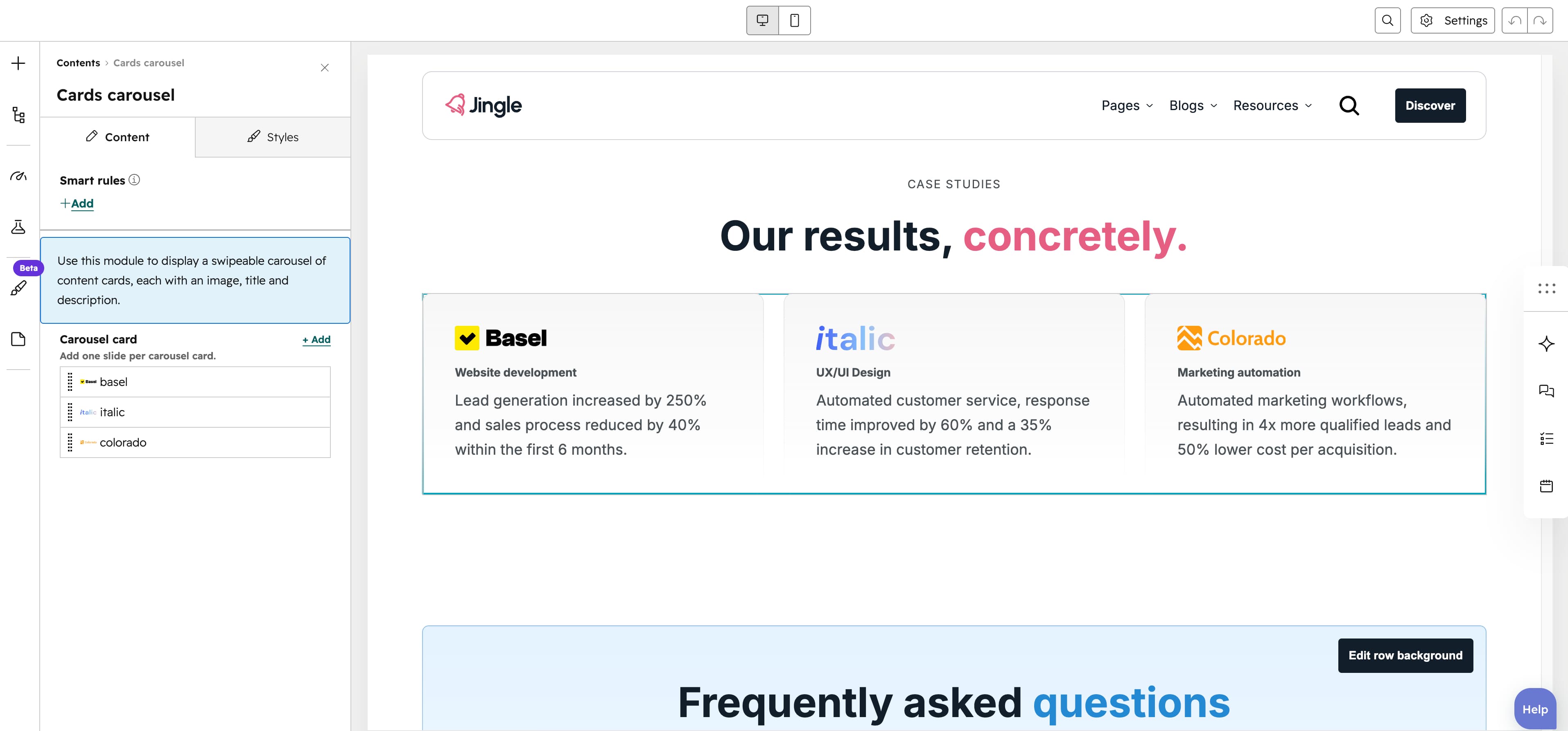
Task: Expand the Pages navigation dropdown
Action: (1127, 106)
